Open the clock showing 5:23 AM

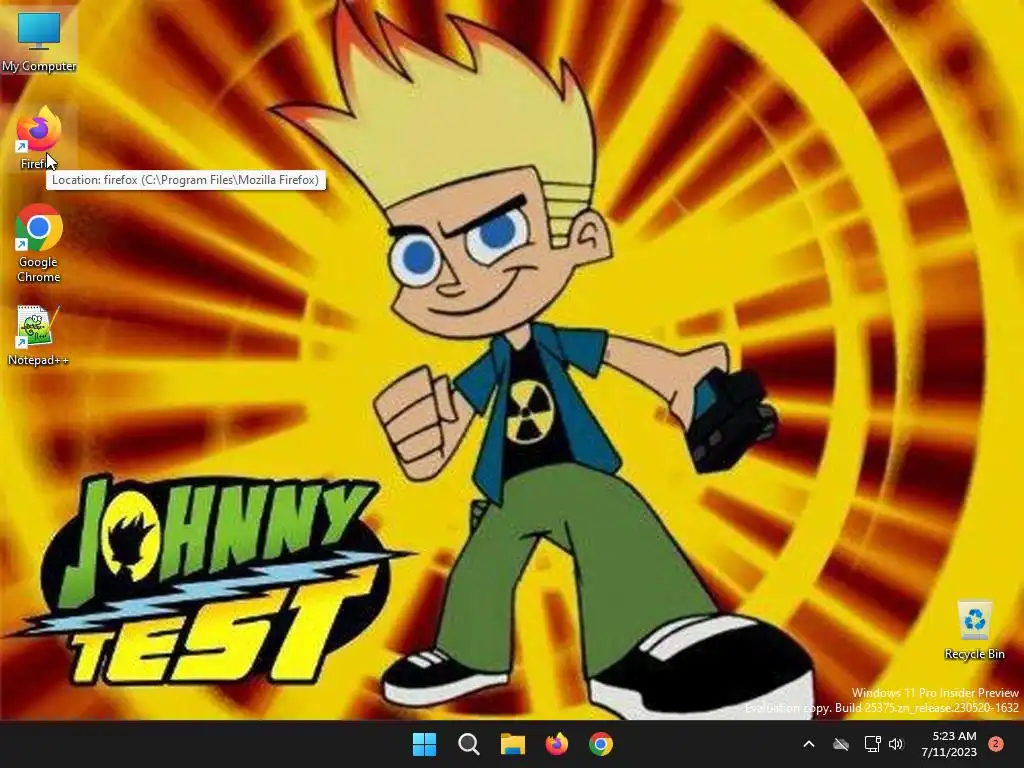[x=950, y=744]
